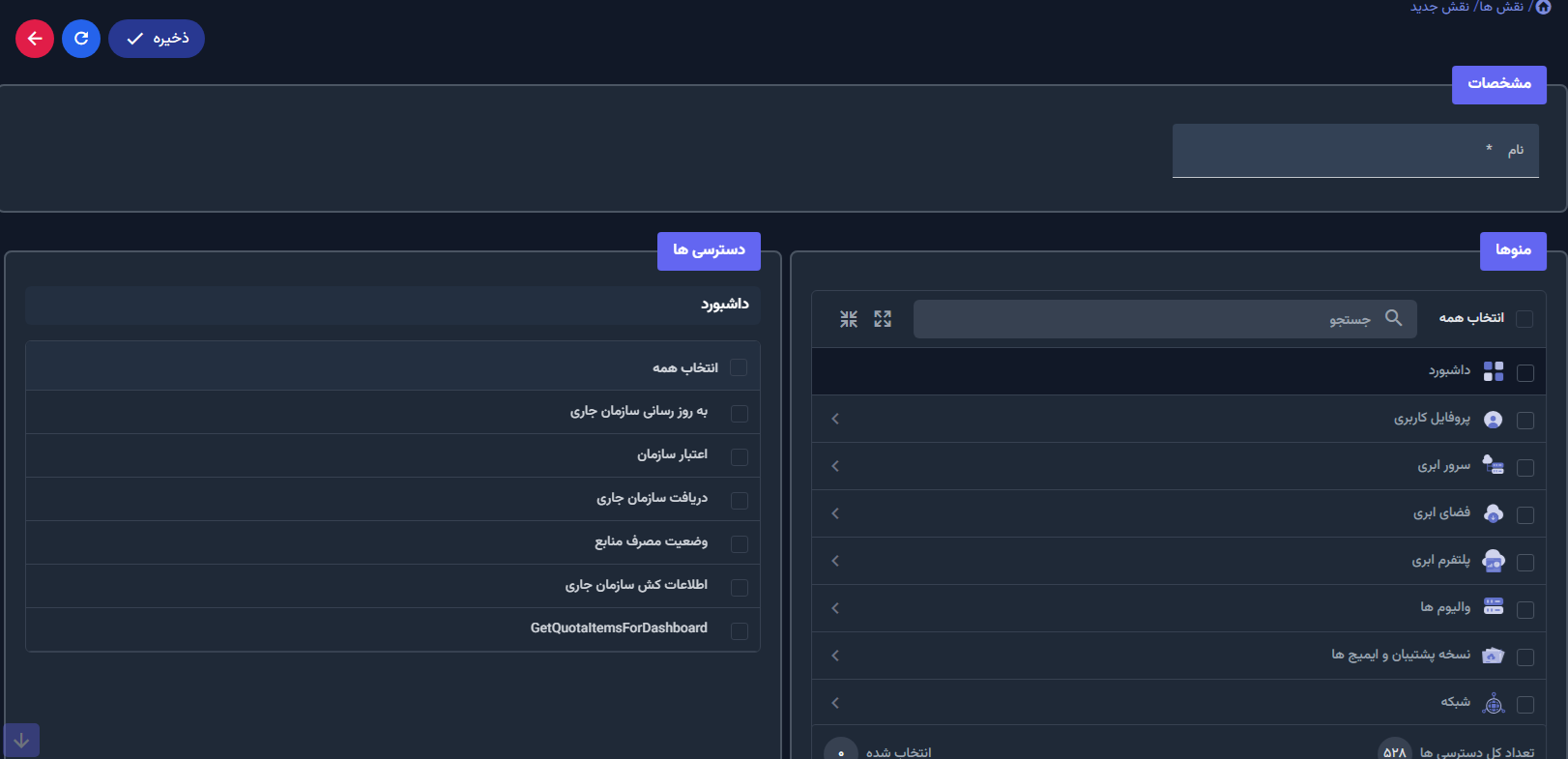Click the نقش جدید breadcrumb text
Viewport: 1568px width, 759px height.
click(1439, 7)
